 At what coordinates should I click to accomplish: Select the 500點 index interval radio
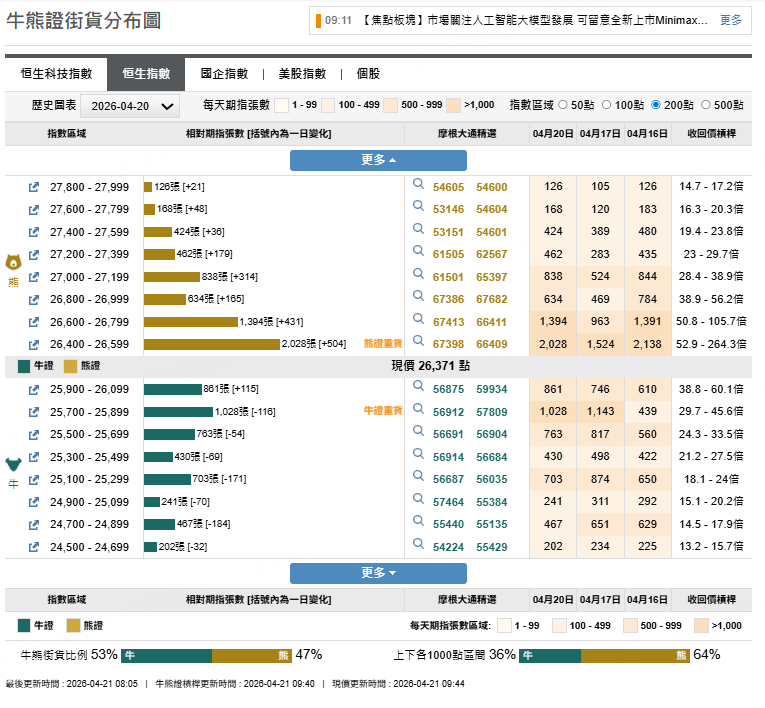point(706,105)
